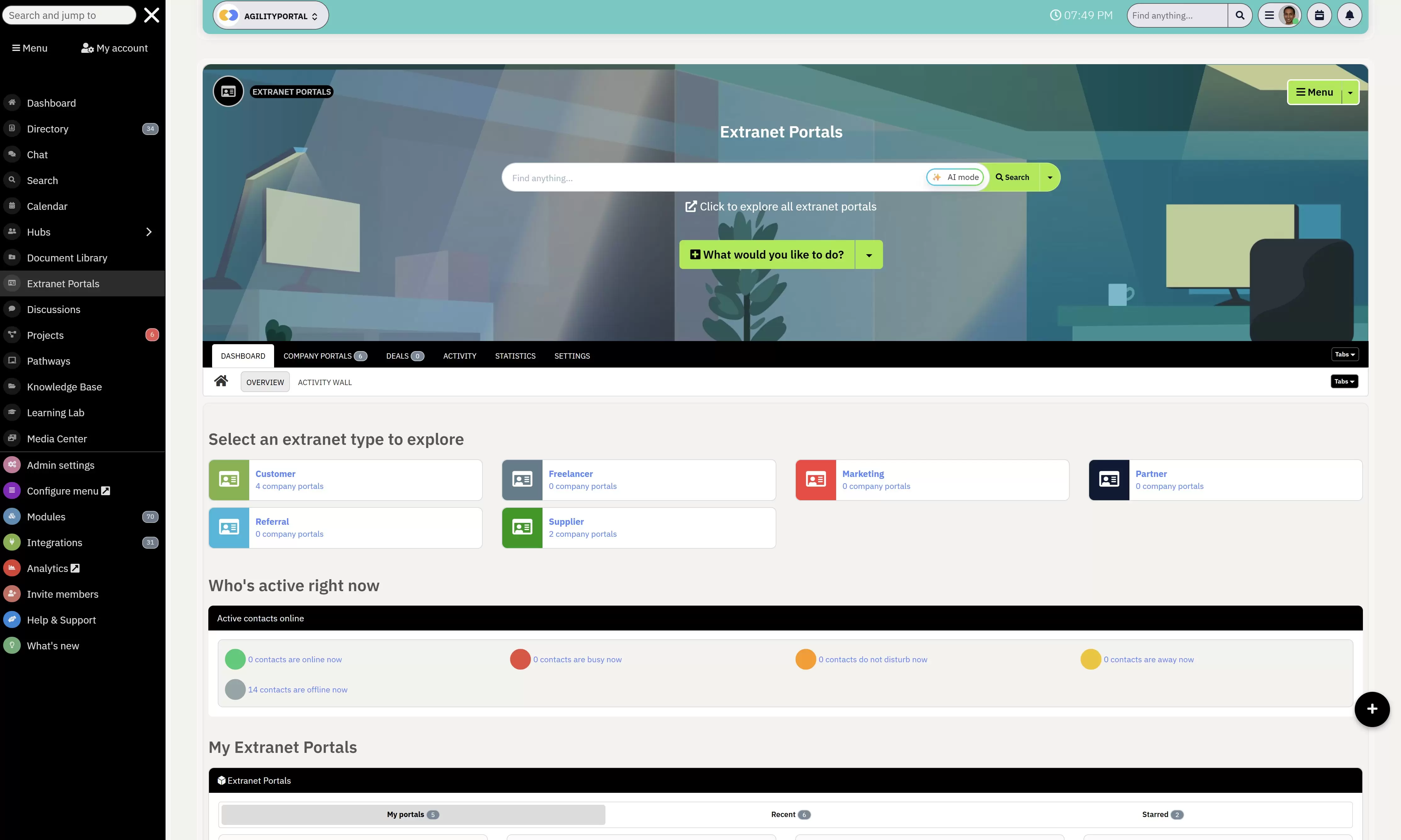Expand the arrow beside Search button
The width and height of the screenshot is (1401, 840).
(1049, 177)
